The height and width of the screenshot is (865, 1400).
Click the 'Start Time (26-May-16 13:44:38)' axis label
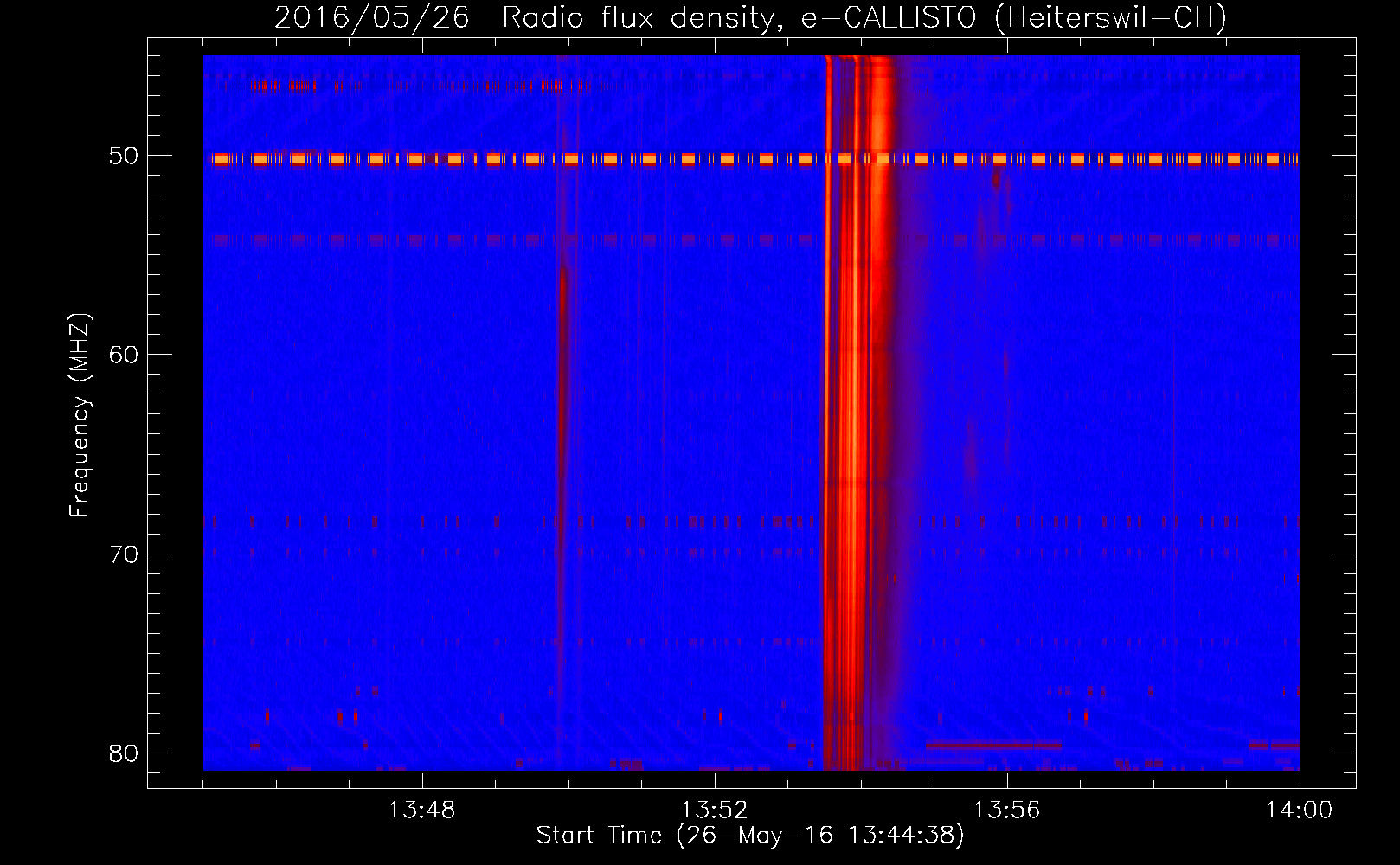point(750,836)
